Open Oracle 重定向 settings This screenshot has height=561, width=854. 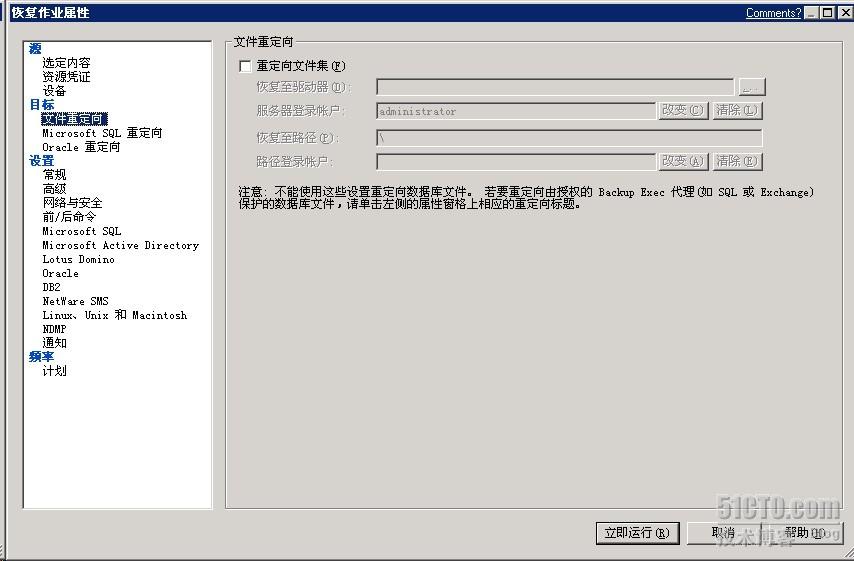[81, 147]
